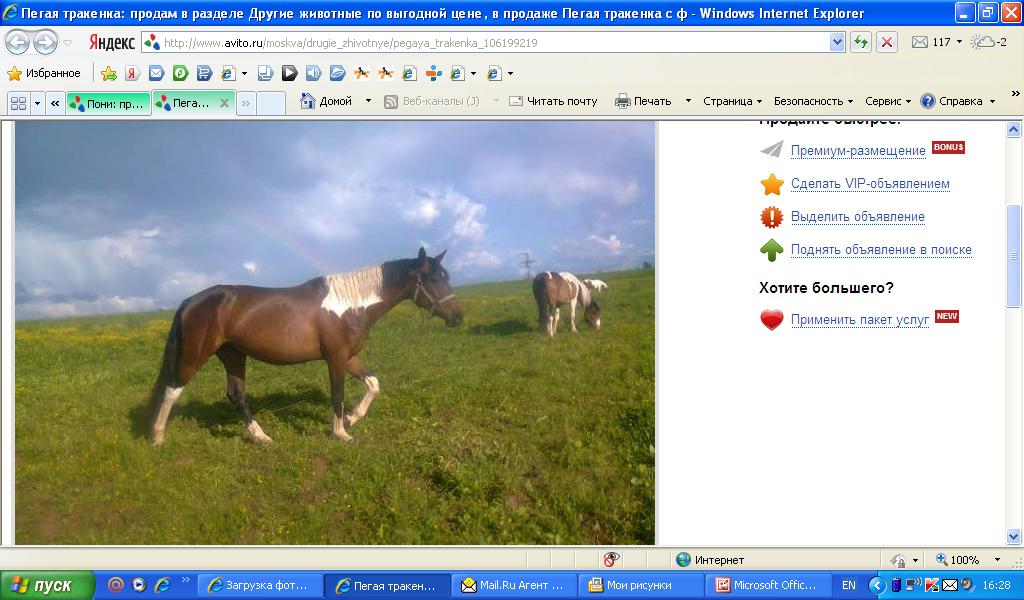
Task: Open the Безопасность menu
Action: (x=813, y=101)
